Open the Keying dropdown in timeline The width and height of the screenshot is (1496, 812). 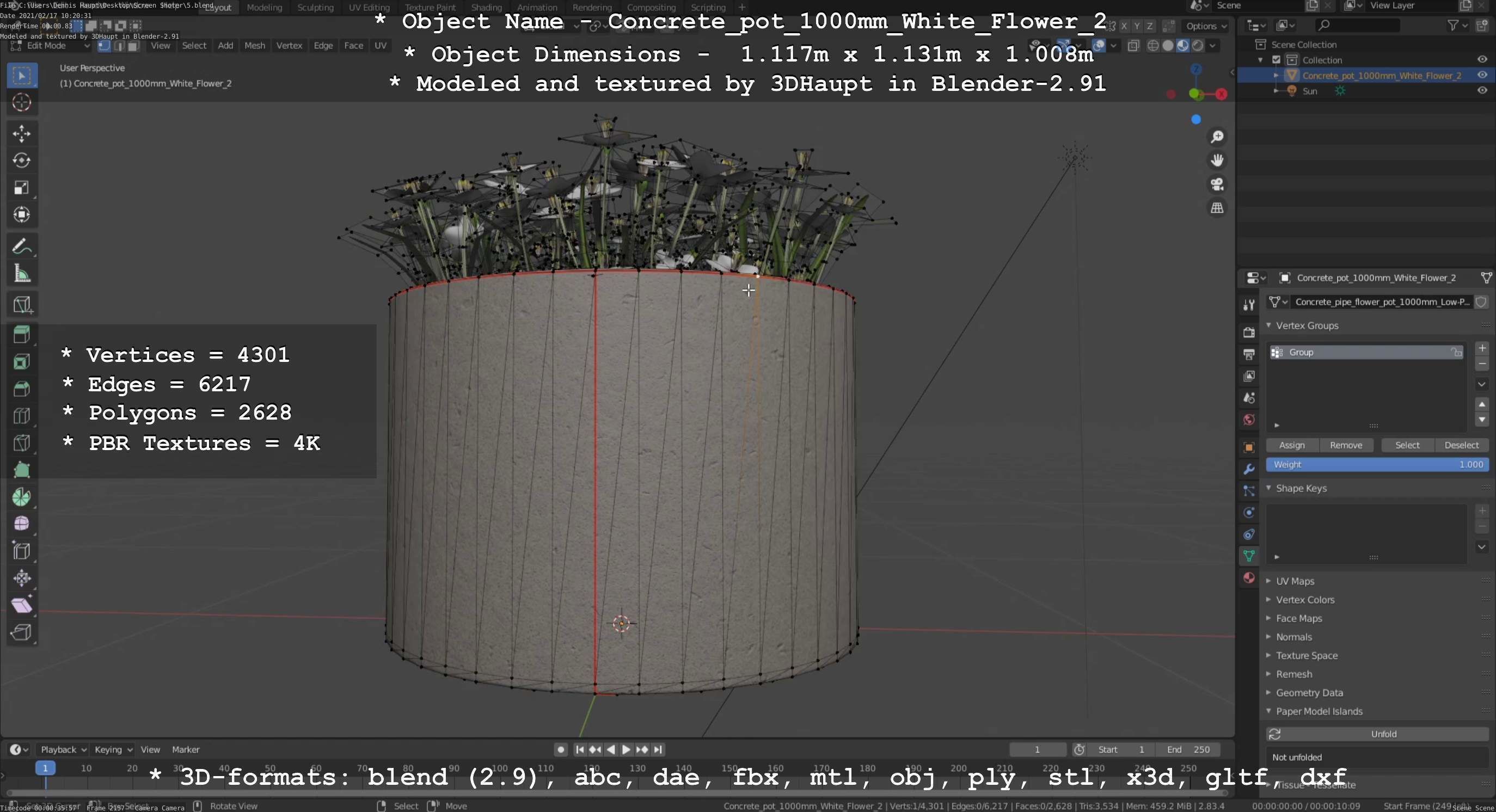click(x=113, y=750)
